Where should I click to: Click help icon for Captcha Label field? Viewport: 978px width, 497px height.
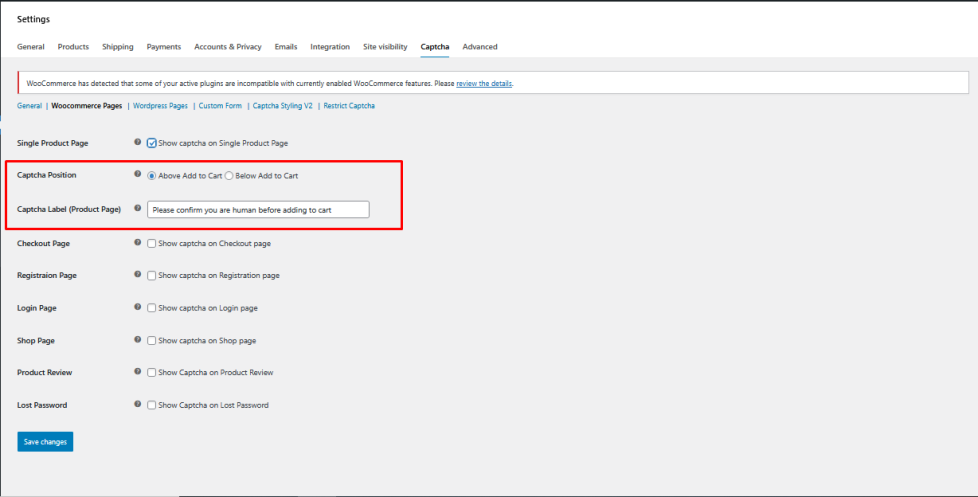coord(138,208)
